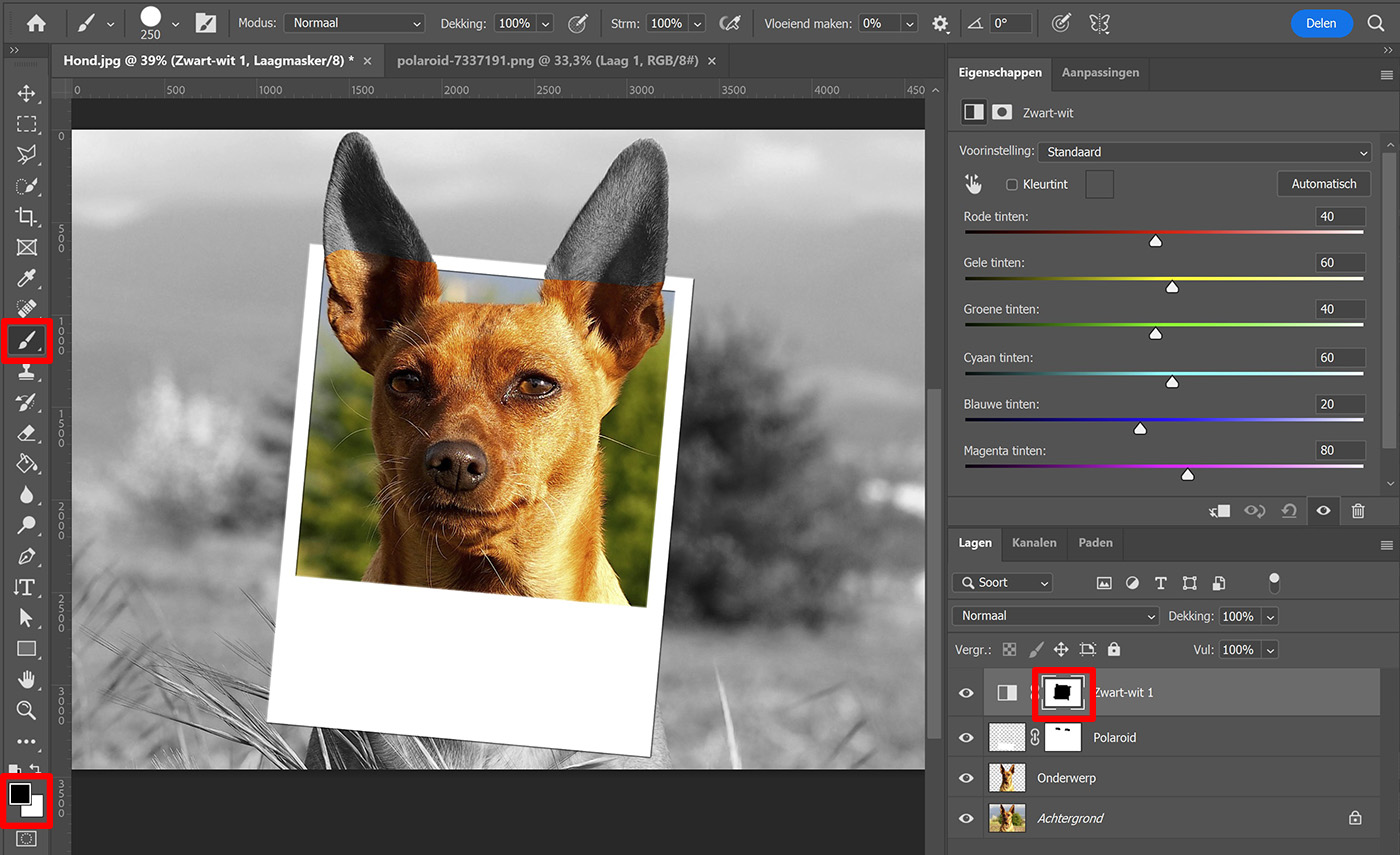Image resolution: width=1400 pixels, height=855 pixels.
Task: Select the Zoom tool
Action: click(27, 710)
